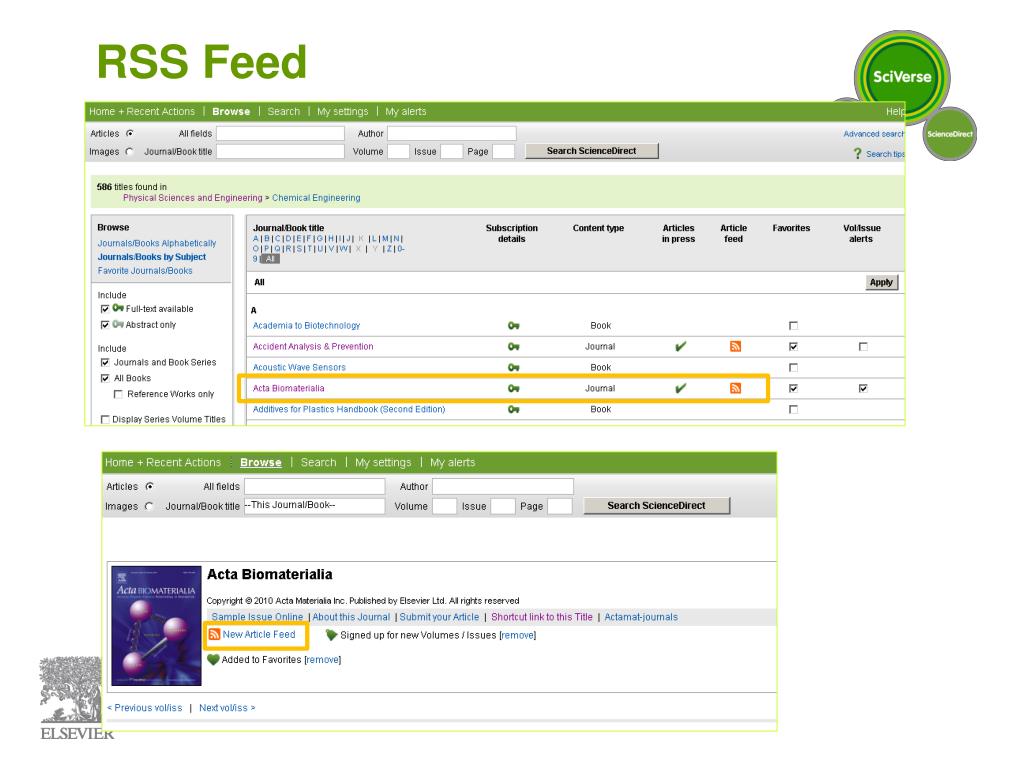1024x768 pixels.
Task: Click grey key icon next to Abstract only
Action: [x=118, y=324]
